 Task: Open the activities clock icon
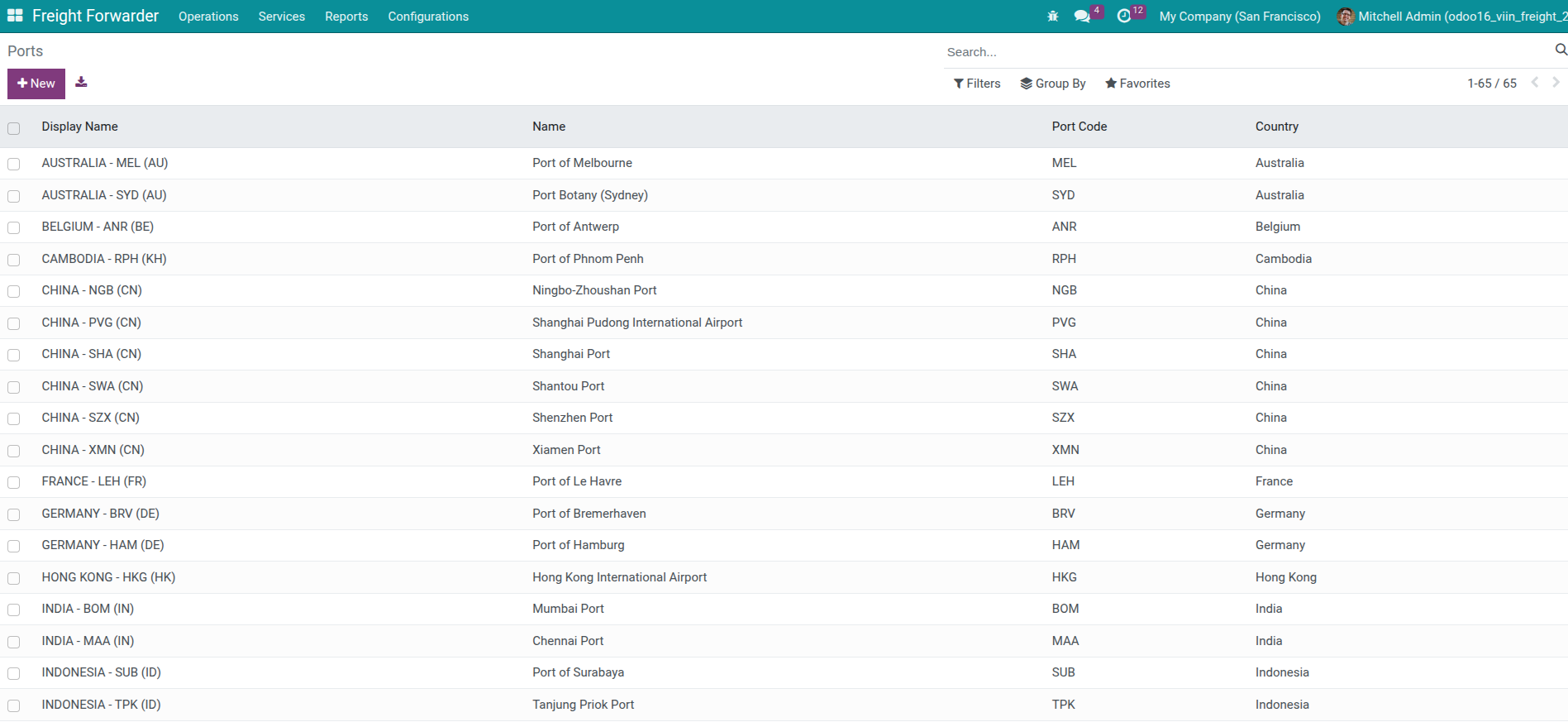point(1124,17)
